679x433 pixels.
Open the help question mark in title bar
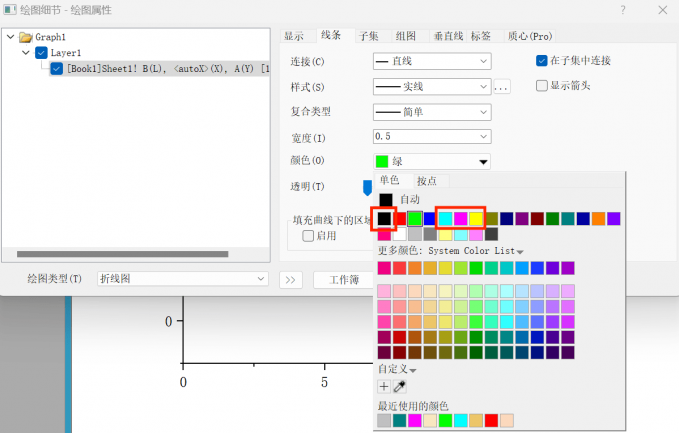(x=623, y=10)
